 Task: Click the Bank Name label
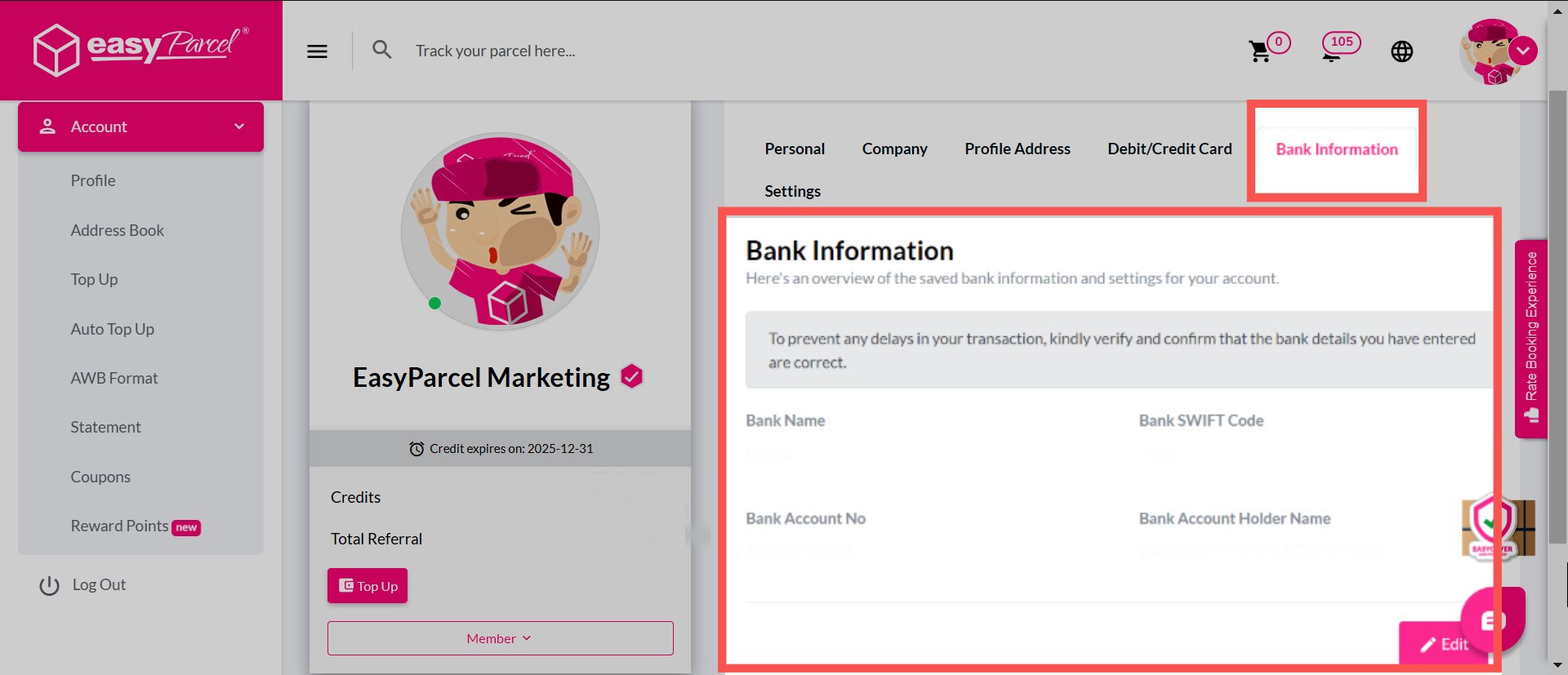(785, 420)
